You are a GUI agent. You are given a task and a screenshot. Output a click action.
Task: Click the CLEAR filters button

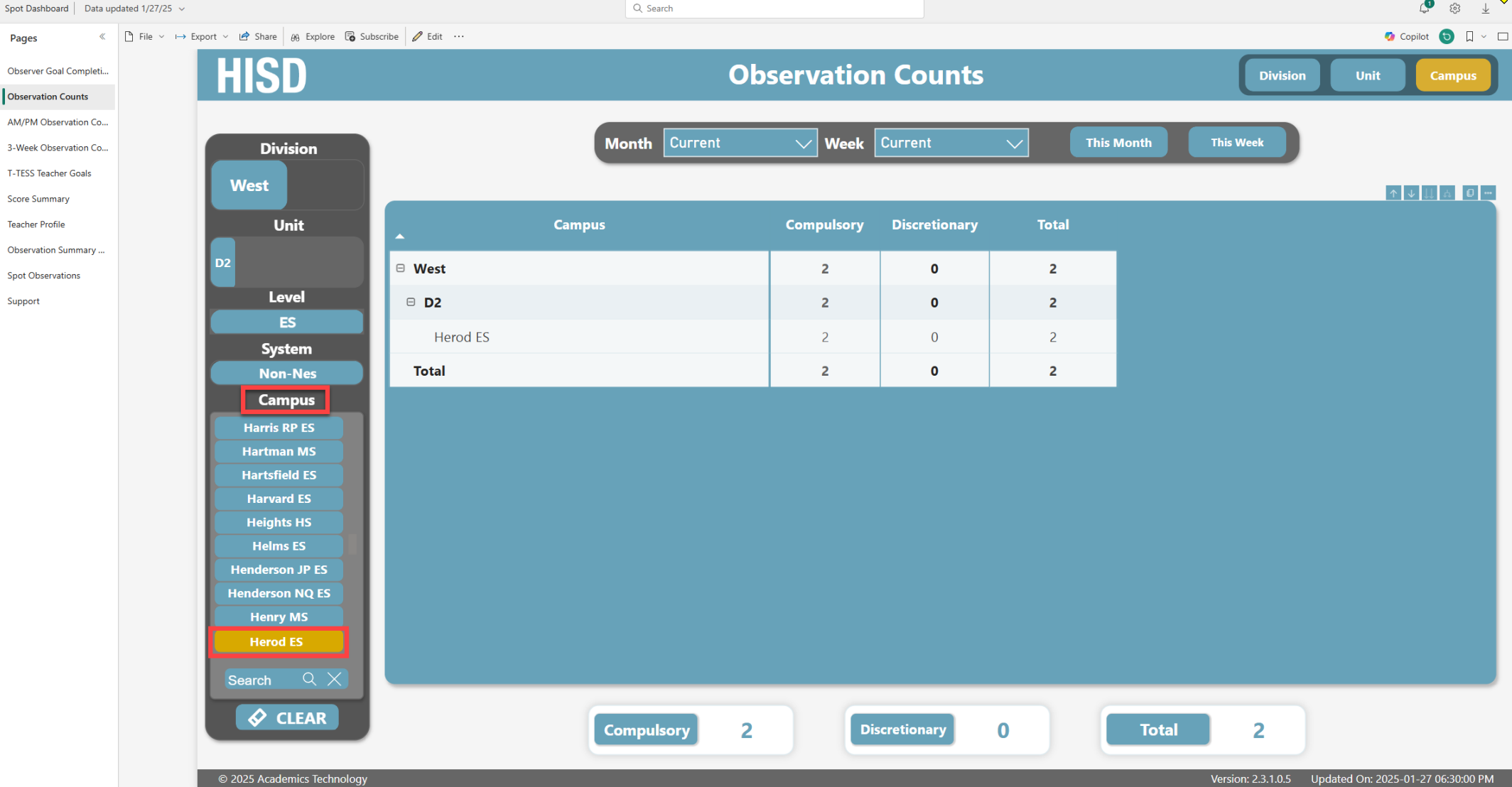[x=287, y=717]
